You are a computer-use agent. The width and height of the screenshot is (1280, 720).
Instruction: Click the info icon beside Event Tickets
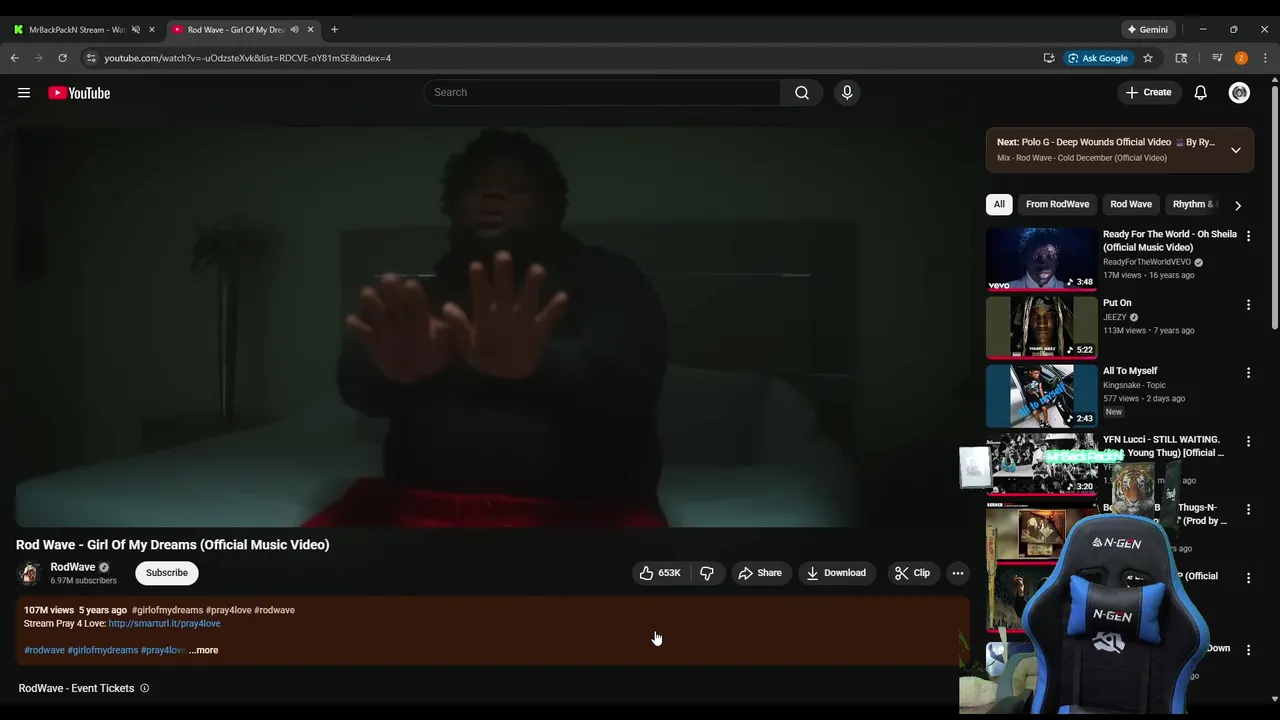[145, 688]
